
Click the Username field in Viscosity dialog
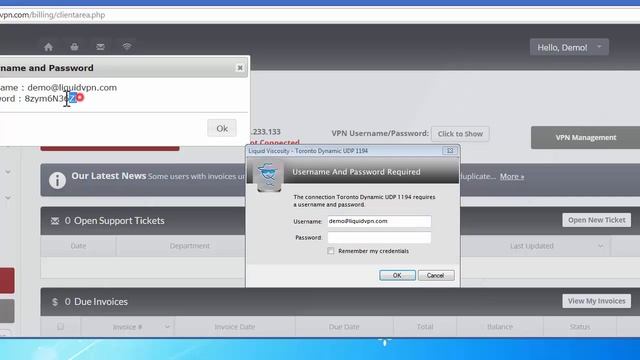(379, 221)
